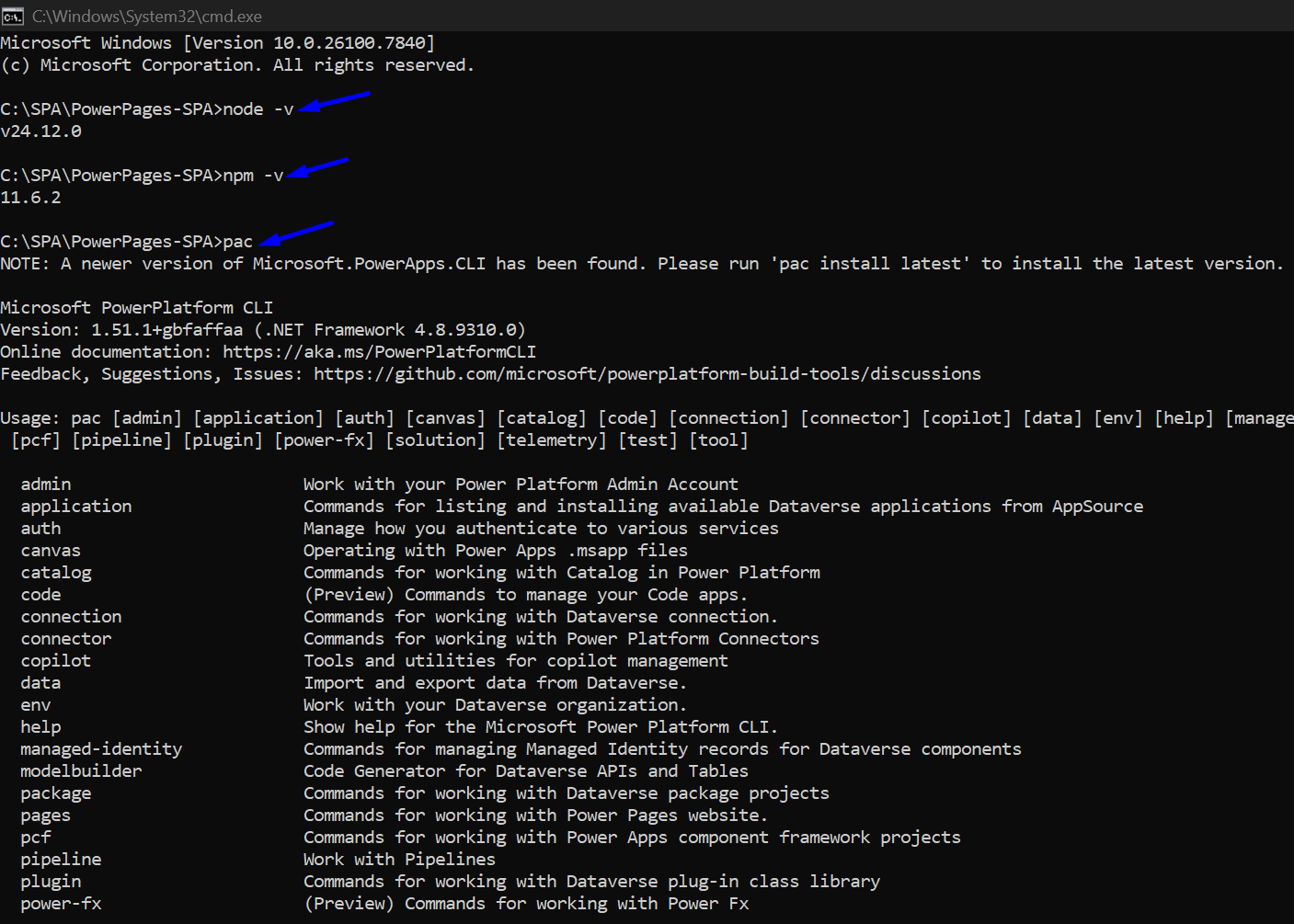Click the cmd.exe icon in title bar
The image size is (1294, 924).
13,17
